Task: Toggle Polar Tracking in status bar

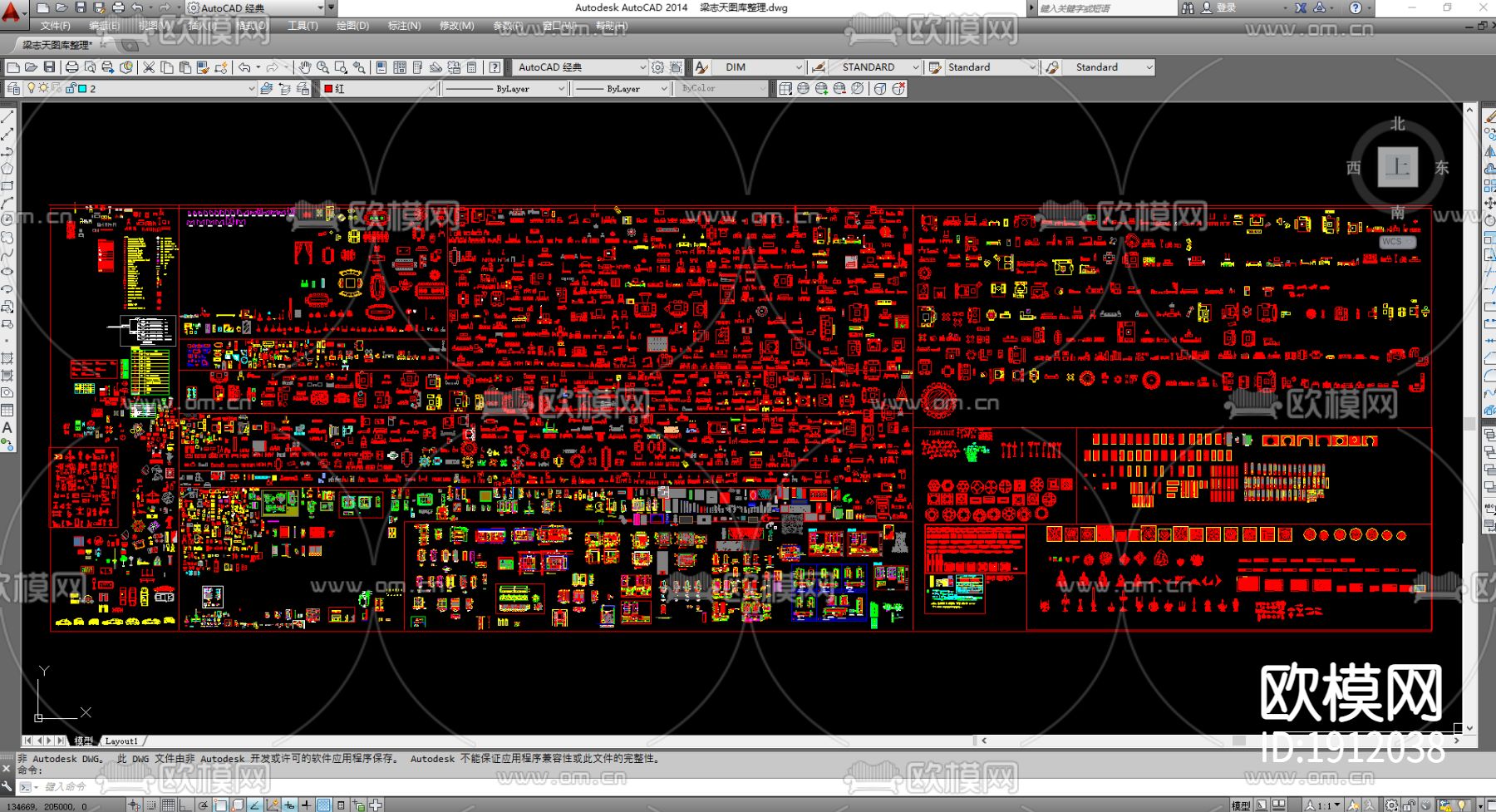Action: (204, 805)
